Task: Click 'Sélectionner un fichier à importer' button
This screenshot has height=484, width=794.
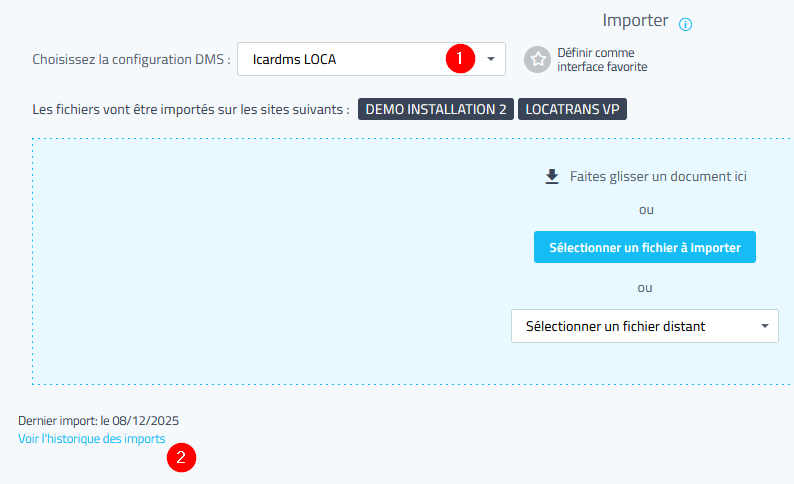Action: pyautogui.click(x=645, y=247)
